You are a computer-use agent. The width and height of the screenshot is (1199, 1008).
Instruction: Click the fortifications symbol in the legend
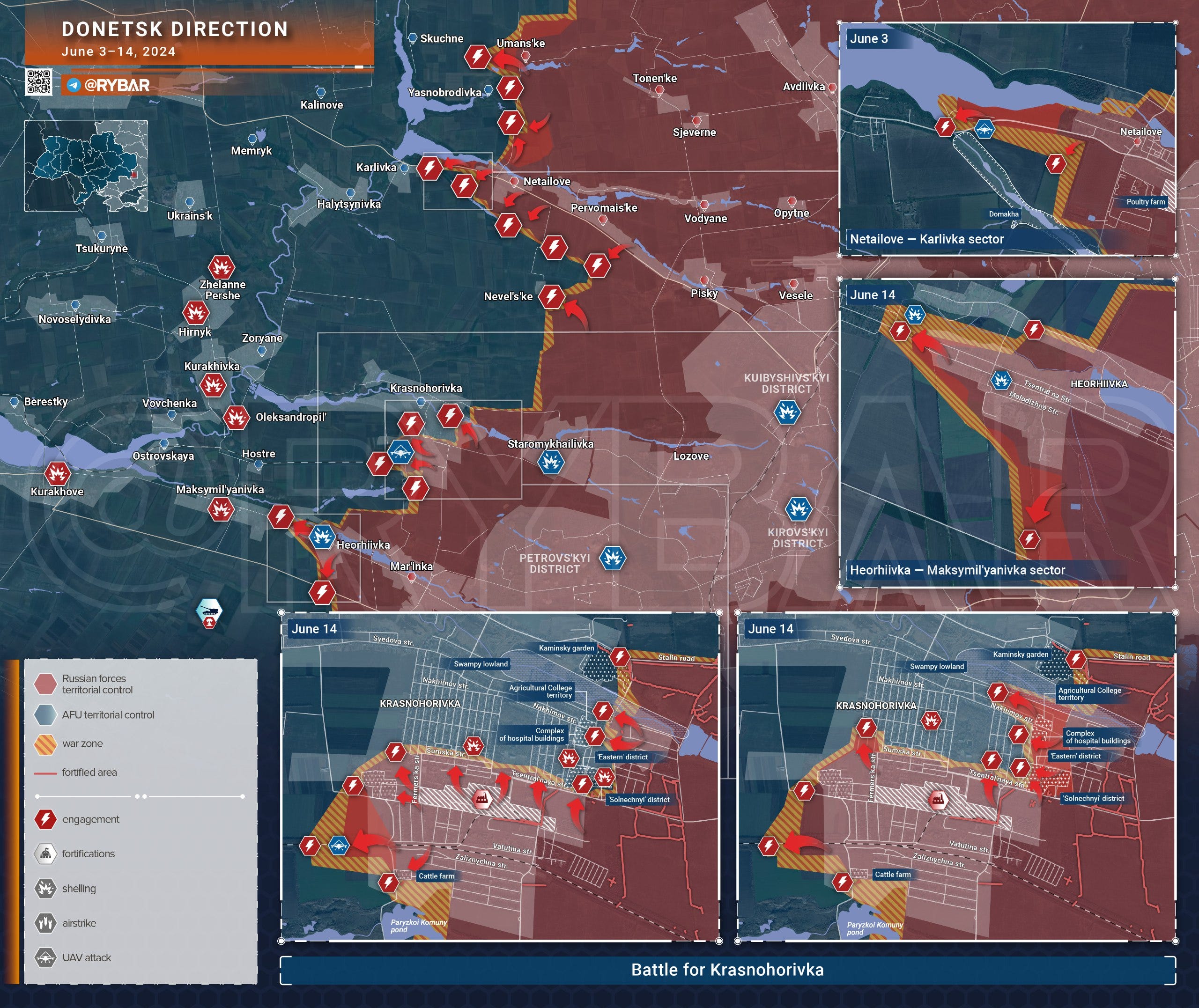[x=46, y=853]
